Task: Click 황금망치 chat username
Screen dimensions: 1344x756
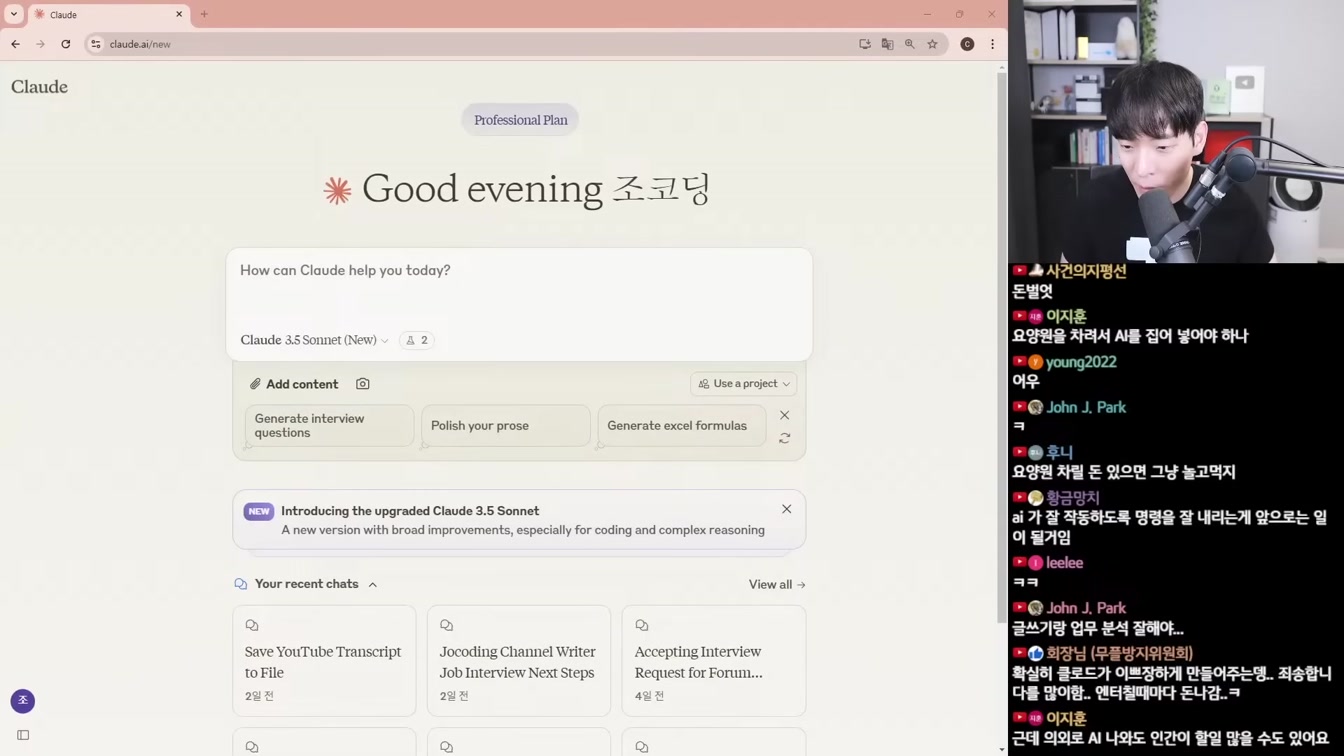Action: point(1073,497)
